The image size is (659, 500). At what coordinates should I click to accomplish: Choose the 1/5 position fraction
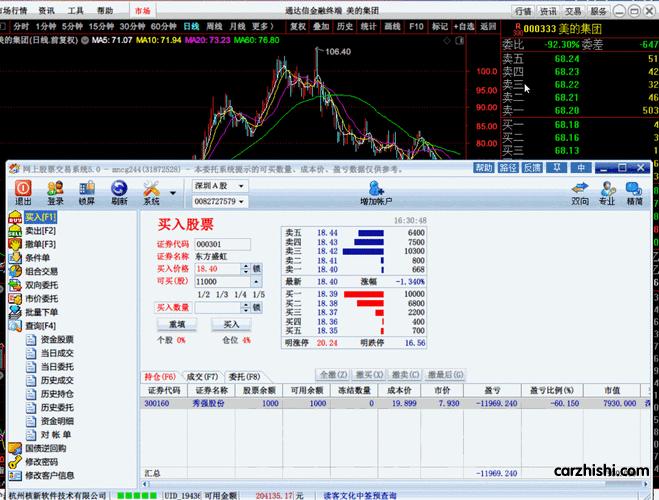(259, 295)
